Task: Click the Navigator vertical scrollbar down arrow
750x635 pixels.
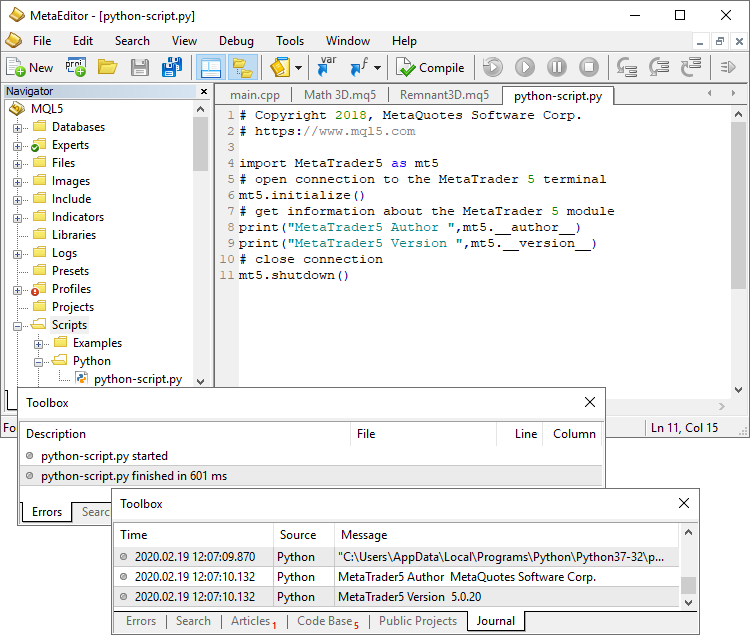Action: tap(200, 381)
